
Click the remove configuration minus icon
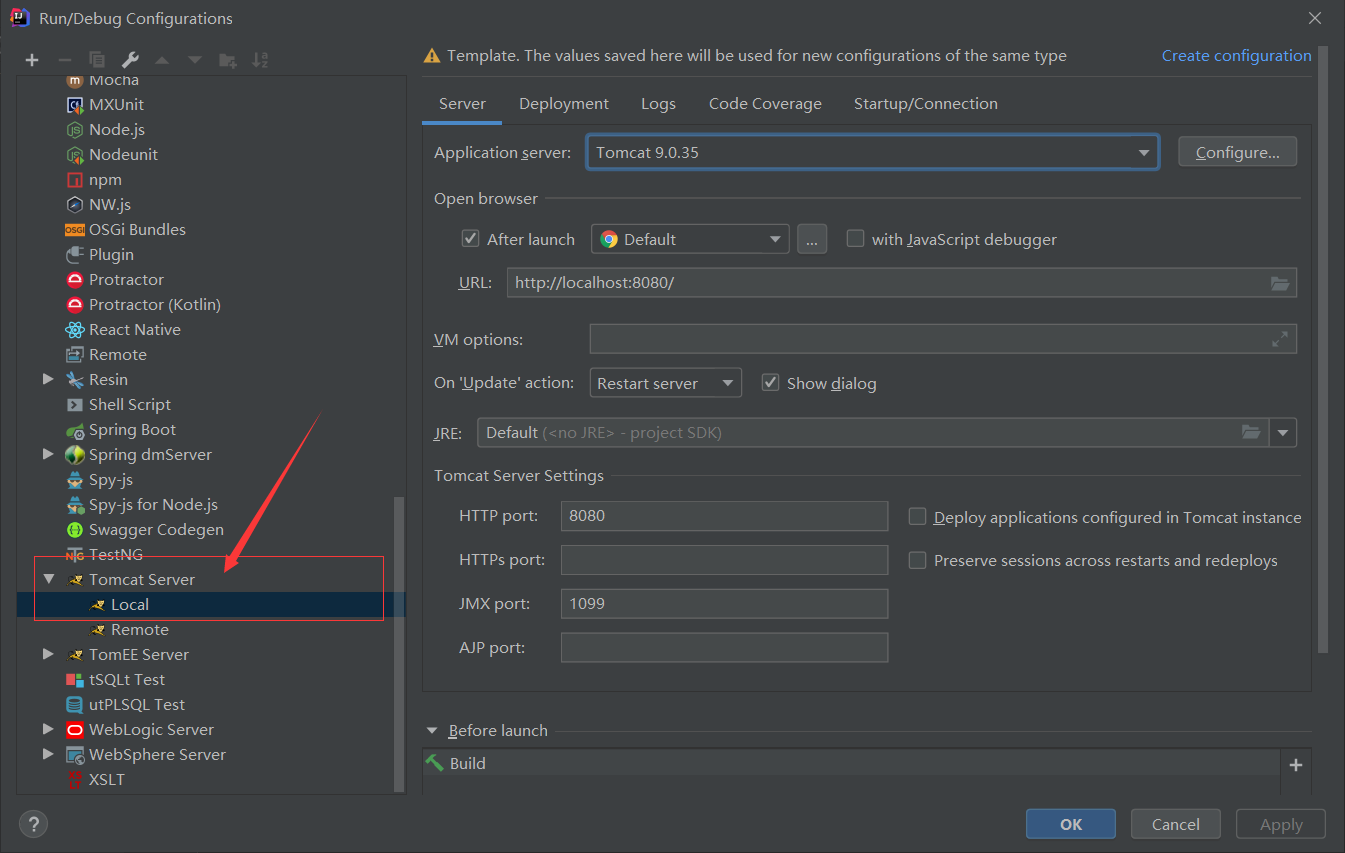tap(64, 60)
